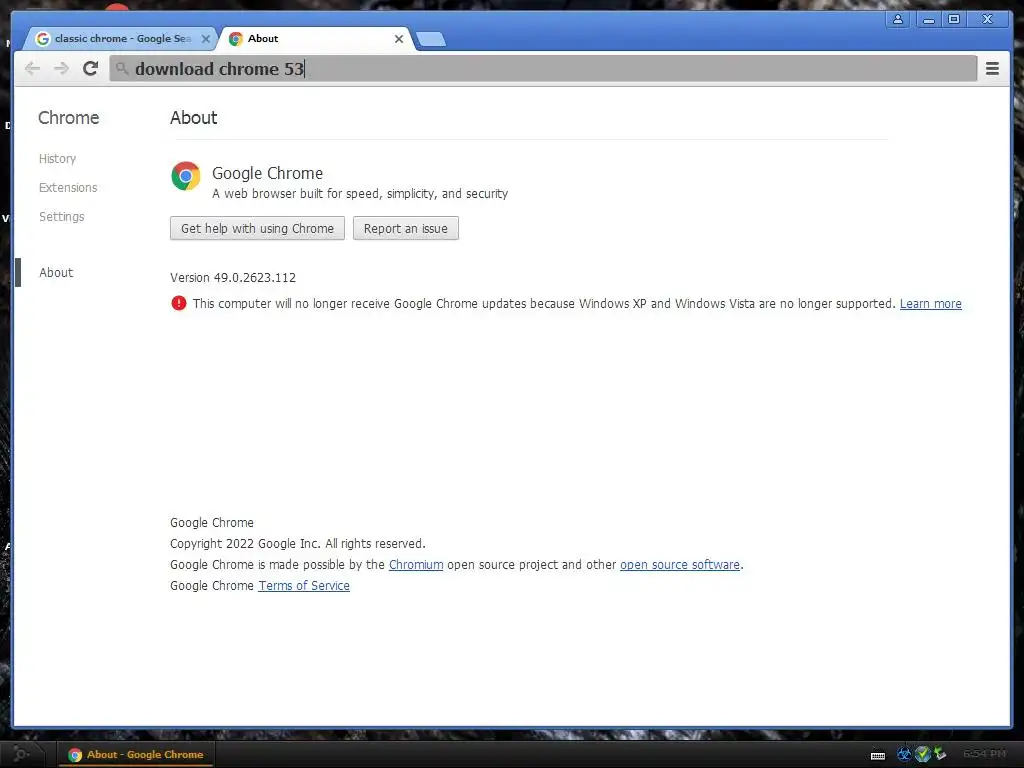Open the open source software link

click(680, 564)
